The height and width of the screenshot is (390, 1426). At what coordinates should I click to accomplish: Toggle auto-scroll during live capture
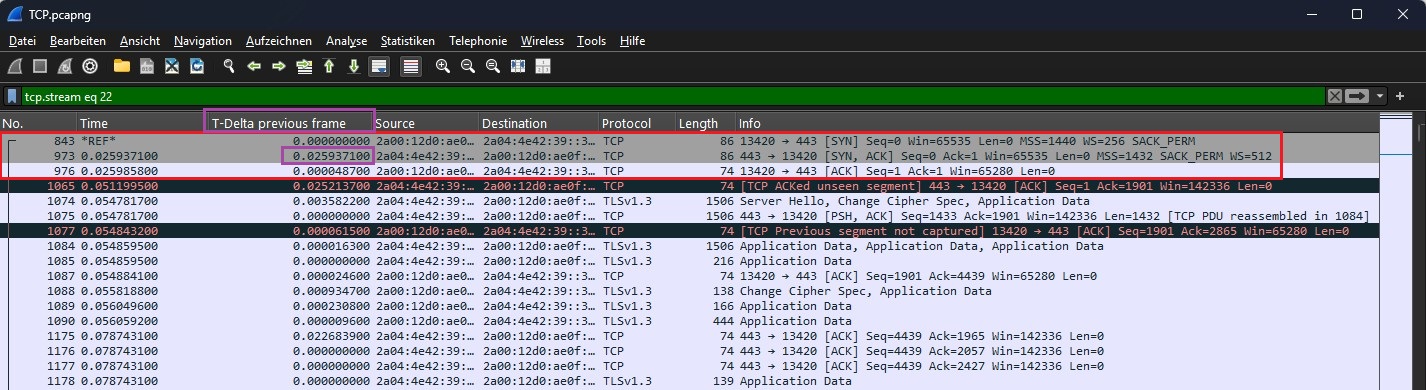tap(379, 66)
